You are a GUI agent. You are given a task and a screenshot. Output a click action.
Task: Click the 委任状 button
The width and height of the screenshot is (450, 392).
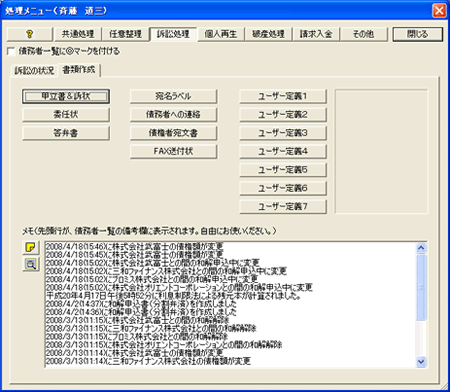click(66, 115)
